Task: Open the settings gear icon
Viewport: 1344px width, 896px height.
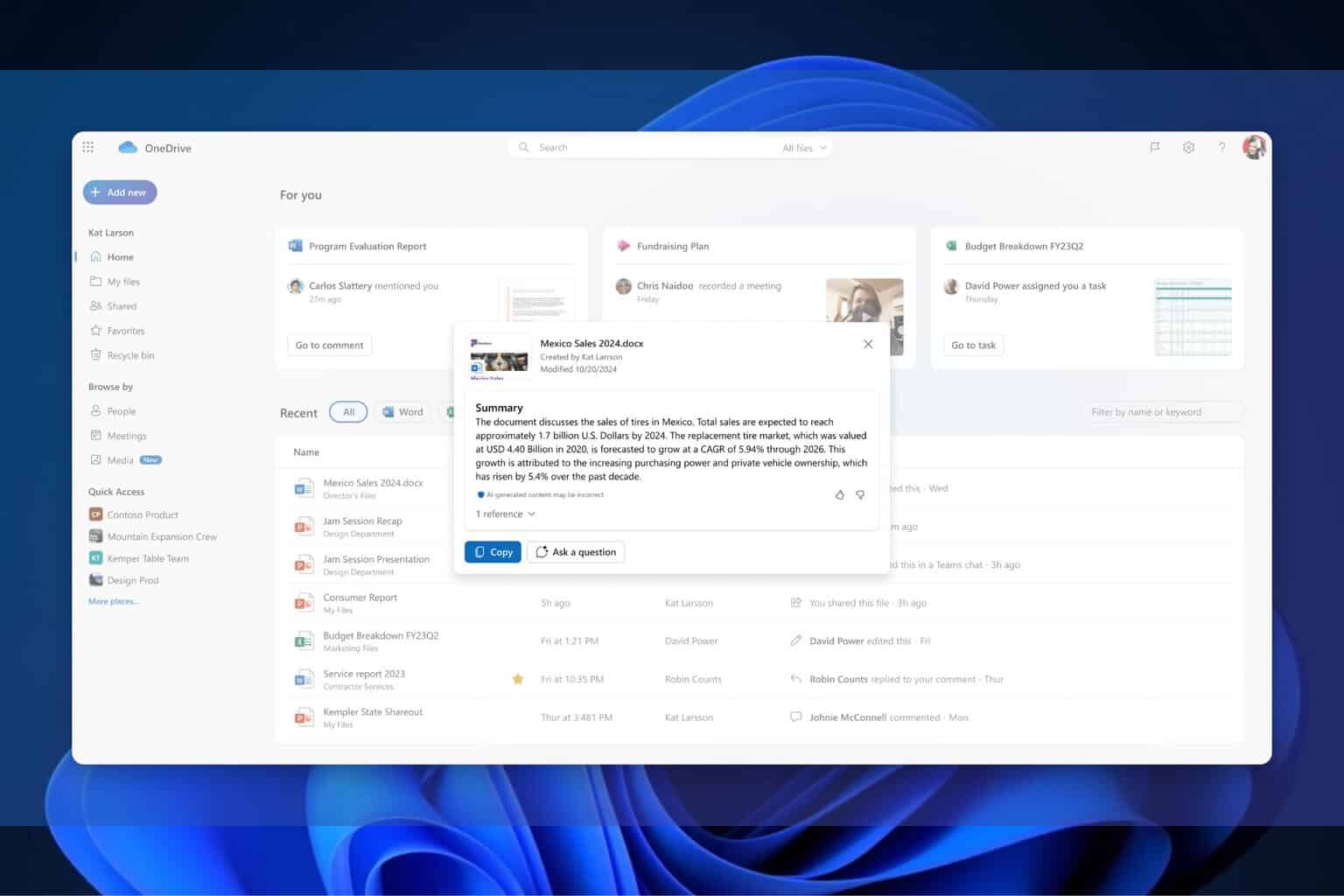Action: pos(1188,147)
